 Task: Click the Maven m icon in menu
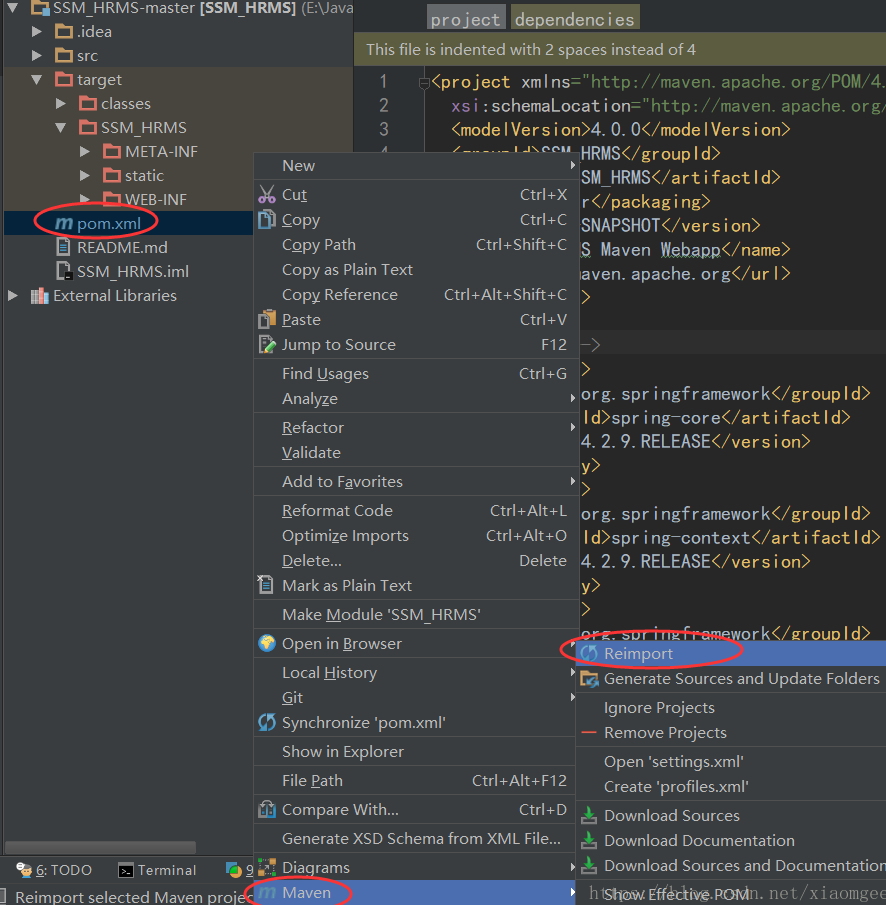point(267,893)
